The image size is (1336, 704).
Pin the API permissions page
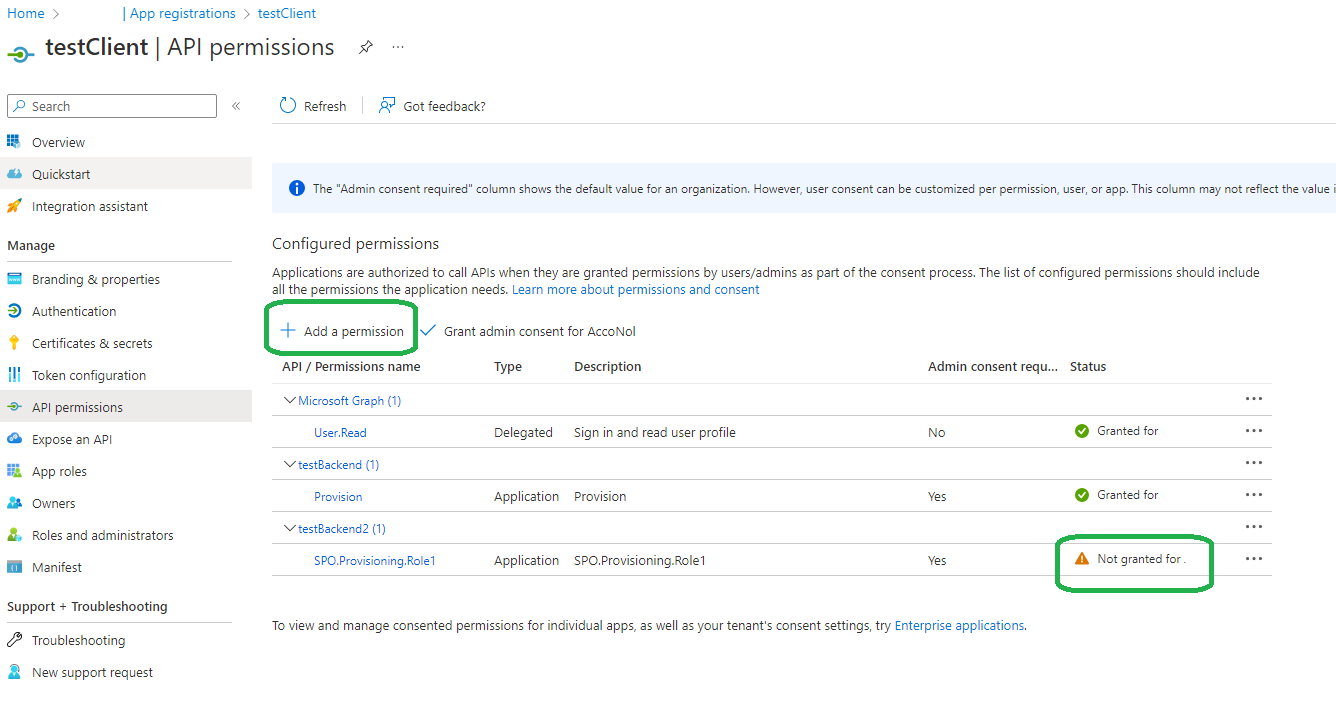tap(366, 47)
